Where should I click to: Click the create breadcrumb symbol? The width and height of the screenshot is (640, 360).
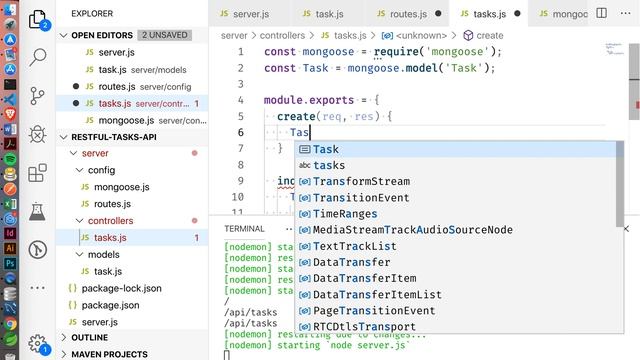click(483, 36)
